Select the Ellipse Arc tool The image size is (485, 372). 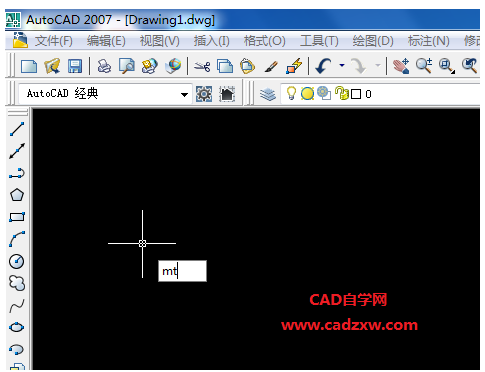pos(16,349)
